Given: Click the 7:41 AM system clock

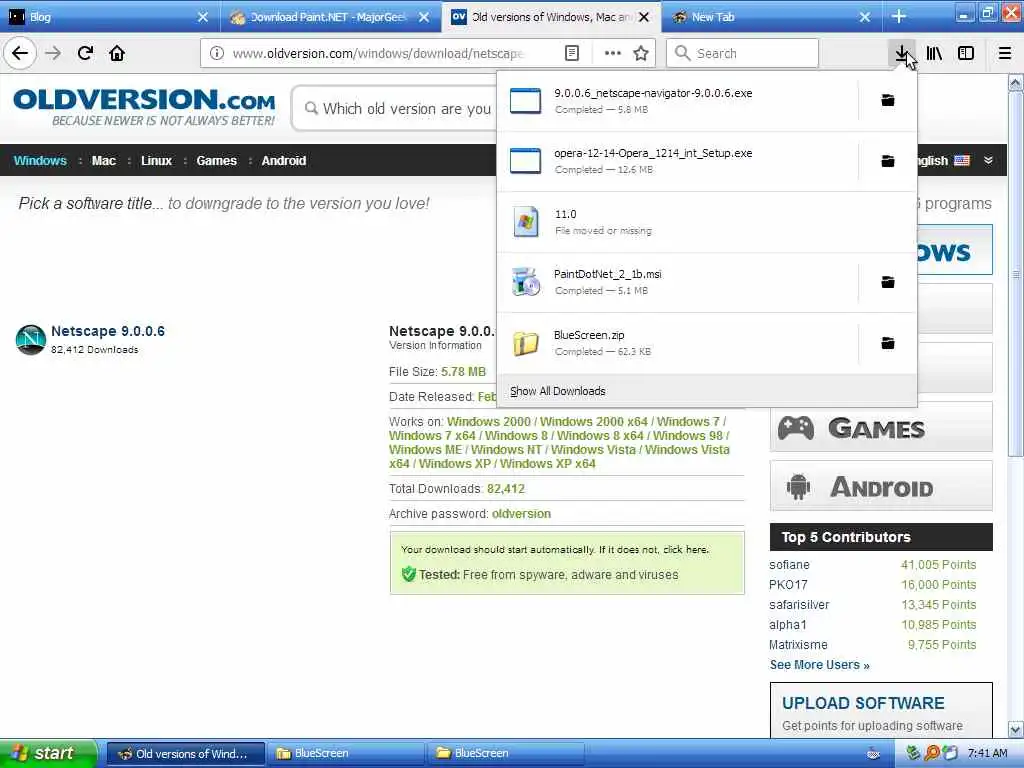Looking at the screenshot, I should (987, 754).
